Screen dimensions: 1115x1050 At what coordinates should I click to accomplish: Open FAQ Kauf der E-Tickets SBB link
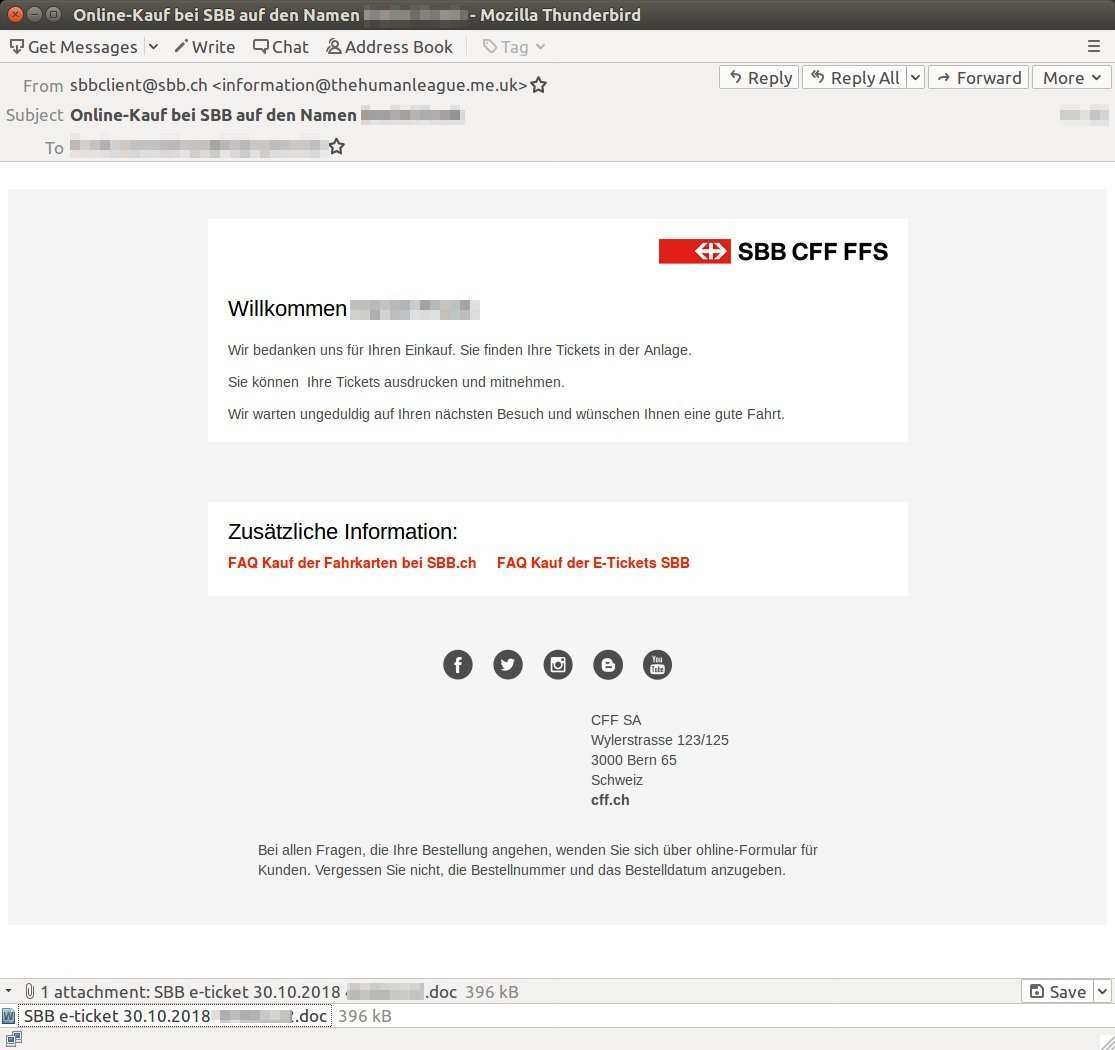593,563
